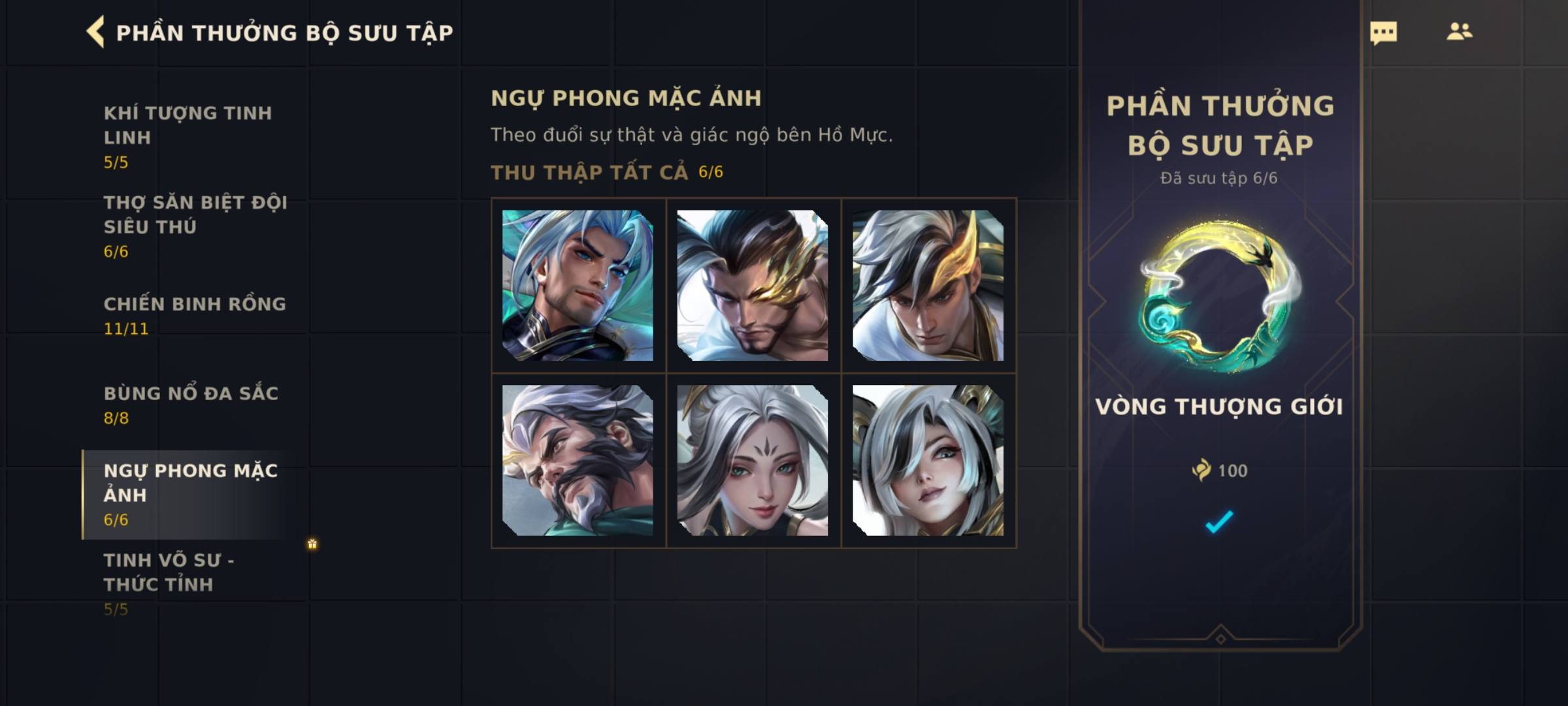This screenshot has width=1568, height=706.
Task: Select the Ngự Phong Mặc Ảnh collection entry
Action: pyautogui.click(x=189, y=495)
